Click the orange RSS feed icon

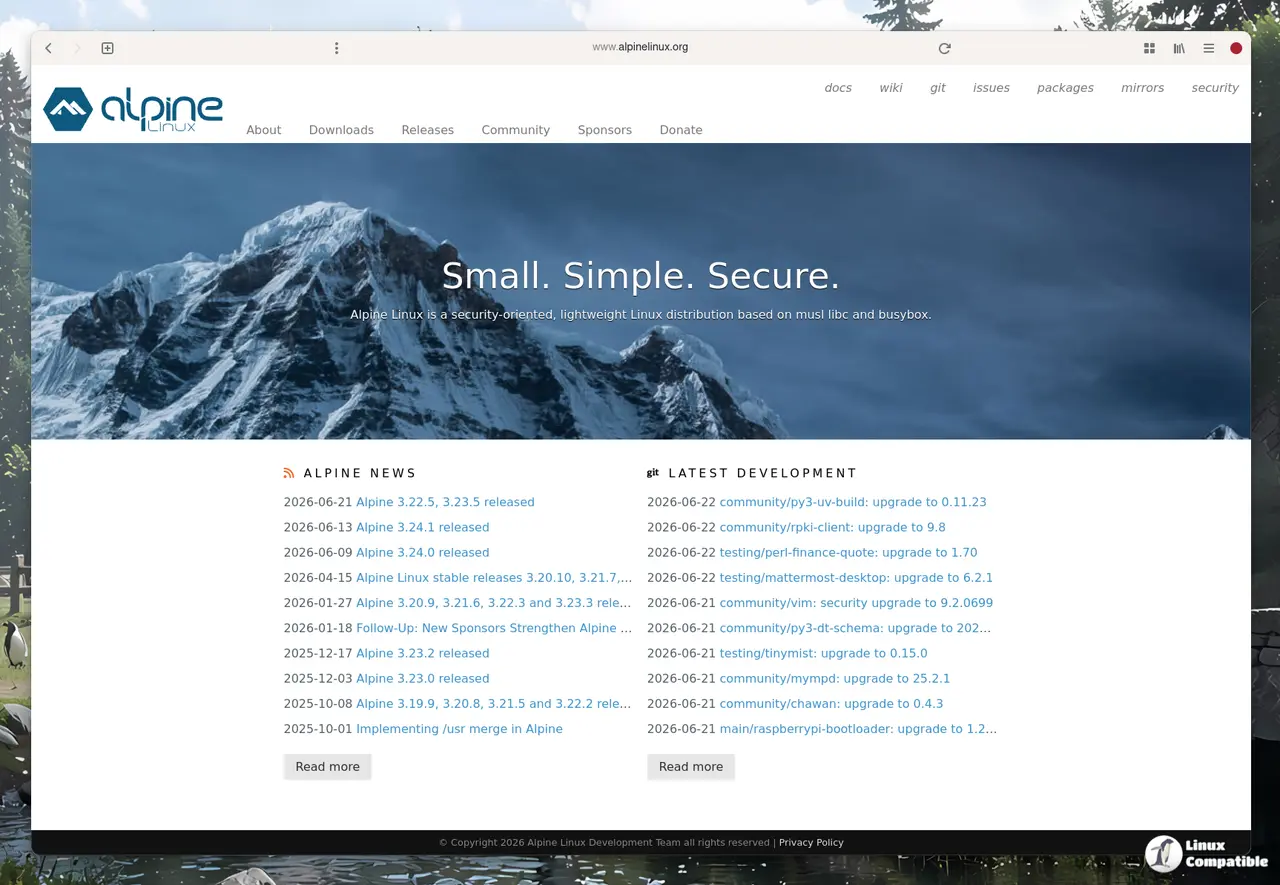(x=289, y=473)
